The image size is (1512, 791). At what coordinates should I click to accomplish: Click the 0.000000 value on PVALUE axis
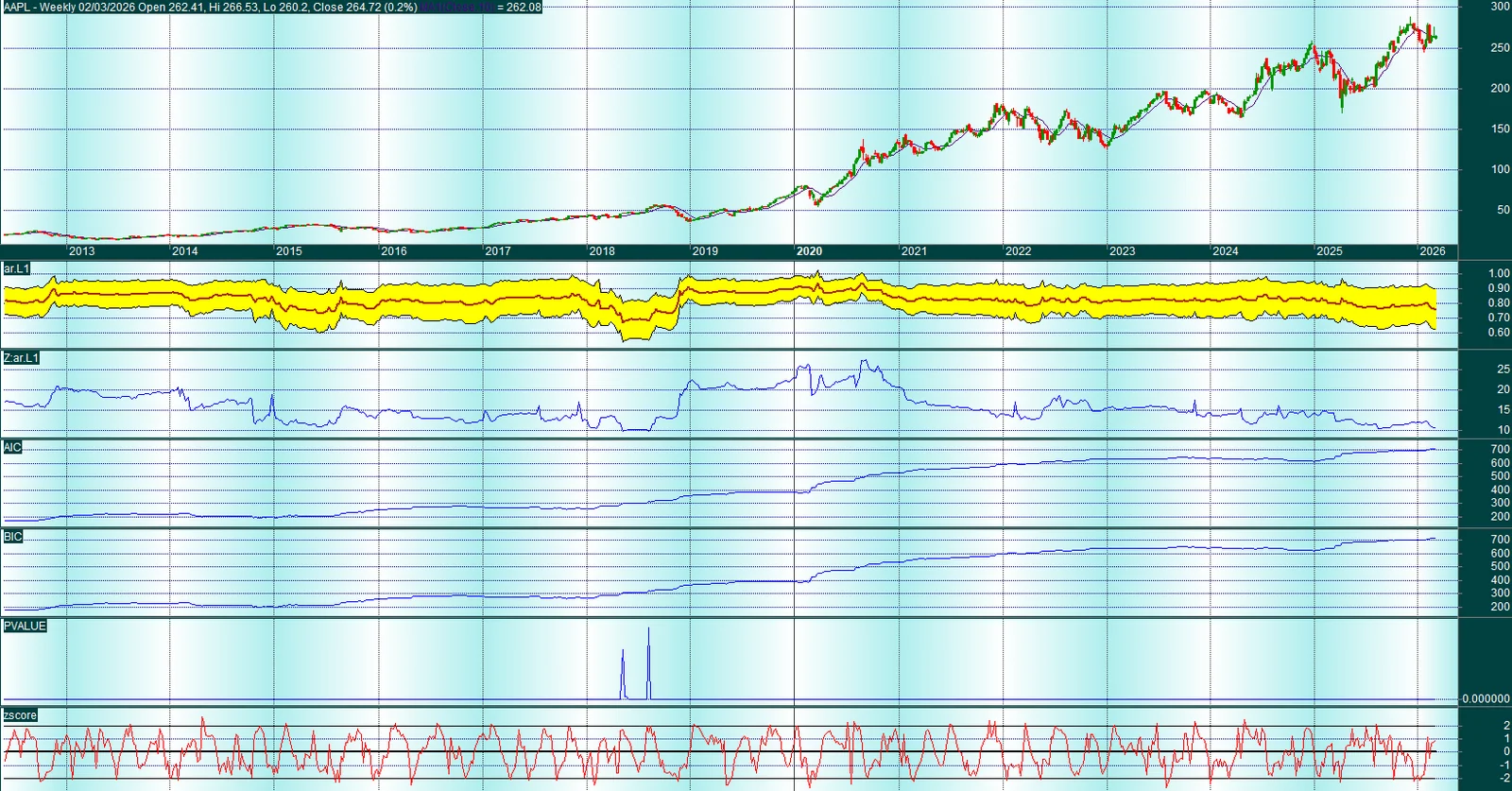coord(1486,698)
